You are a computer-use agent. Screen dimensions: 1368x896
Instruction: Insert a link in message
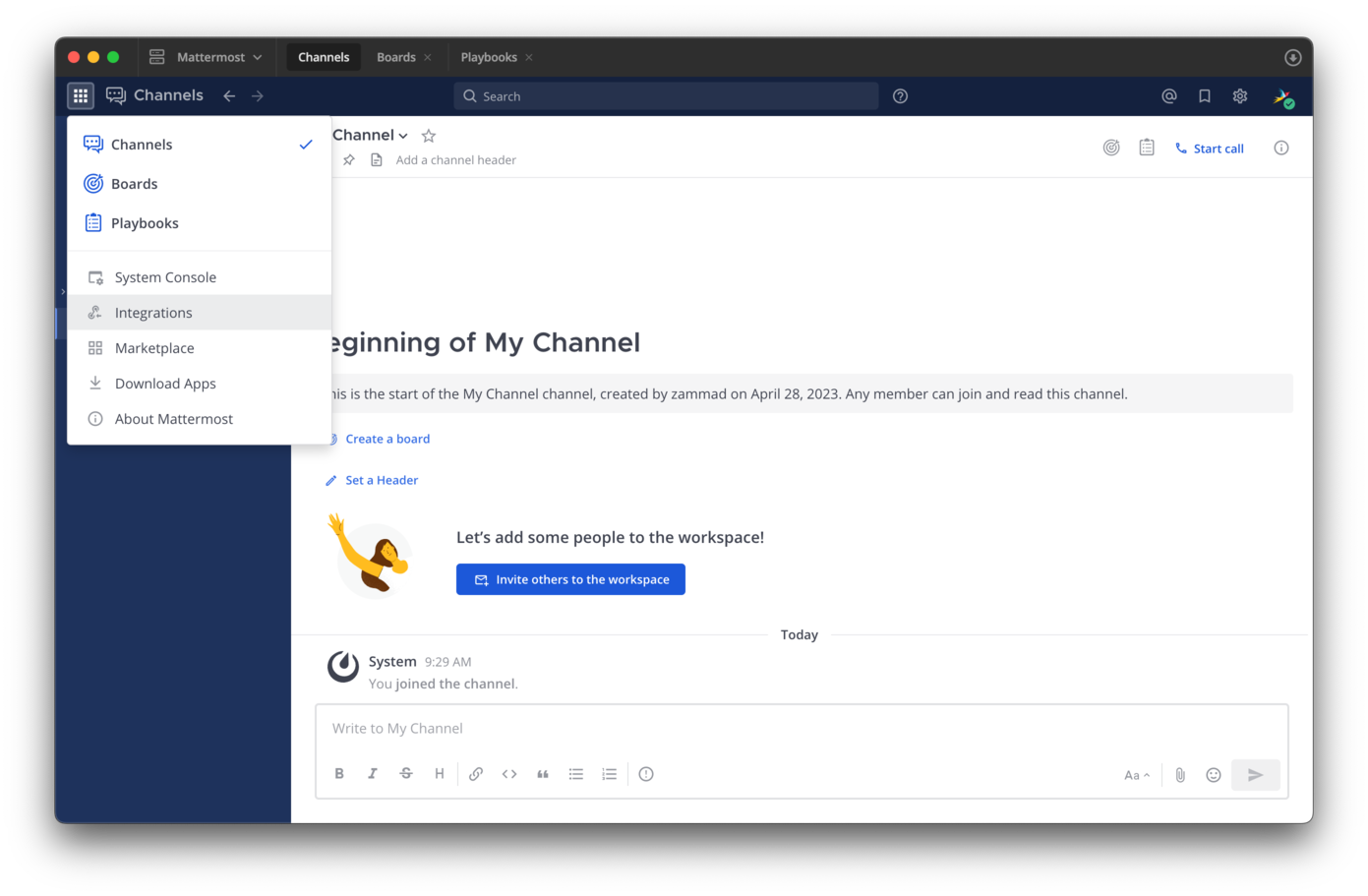click(x=476, y=774)
